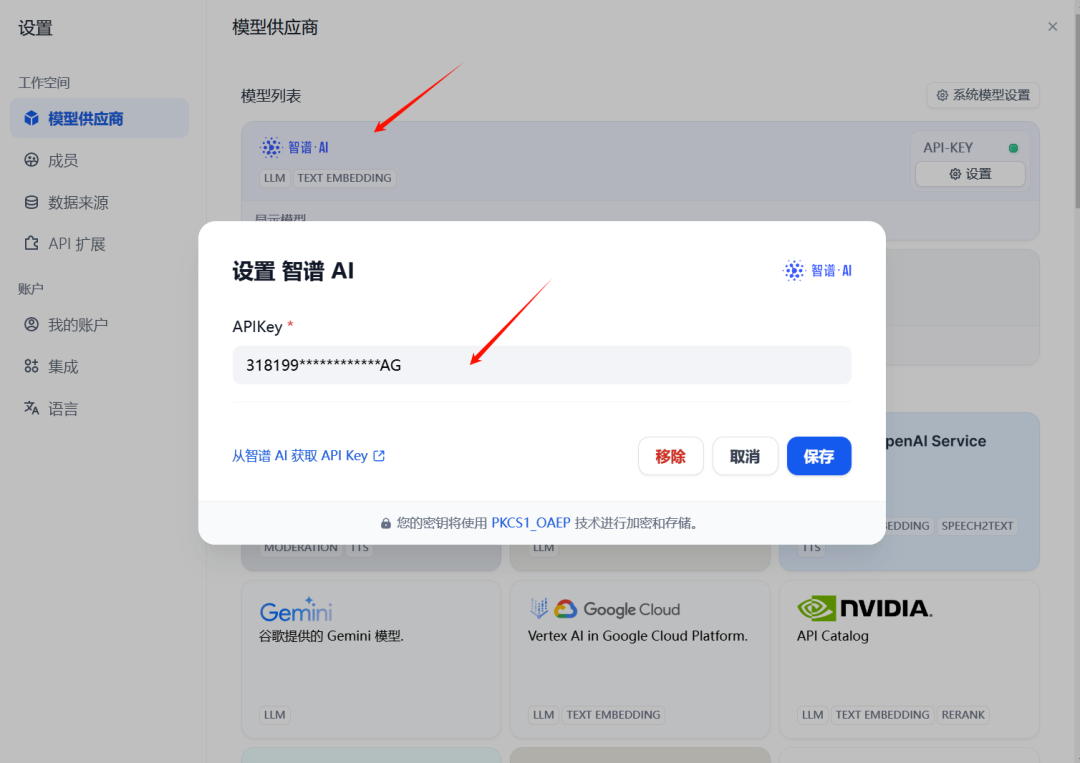Click the user circle icon beside 我的账户
This screenshot has width=1080, height=763.
coord(32,324)
